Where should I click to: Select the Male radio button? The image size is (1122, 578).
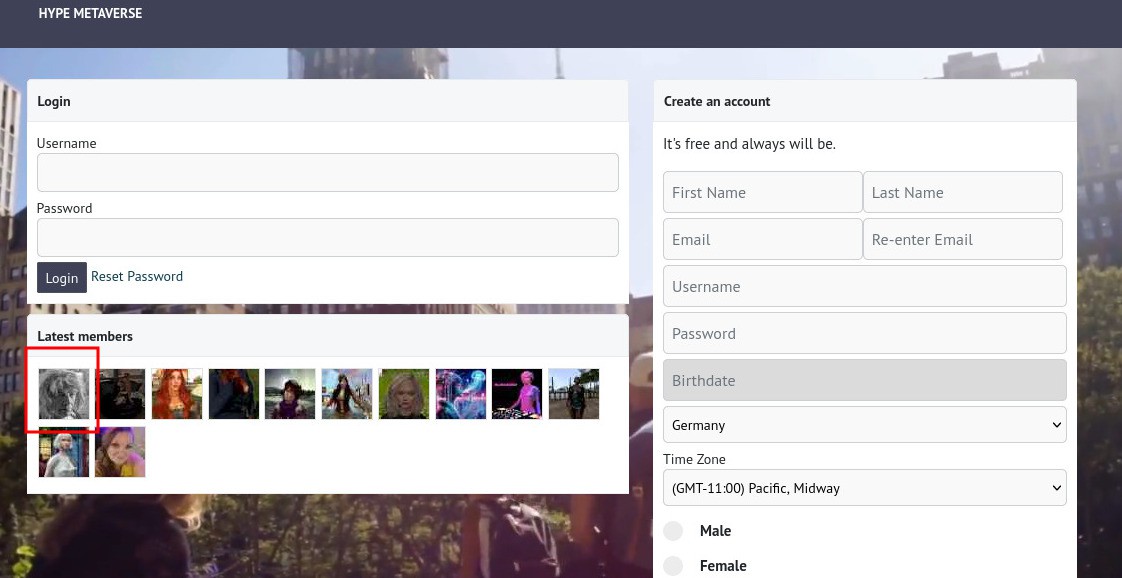[x=674, y=531]
